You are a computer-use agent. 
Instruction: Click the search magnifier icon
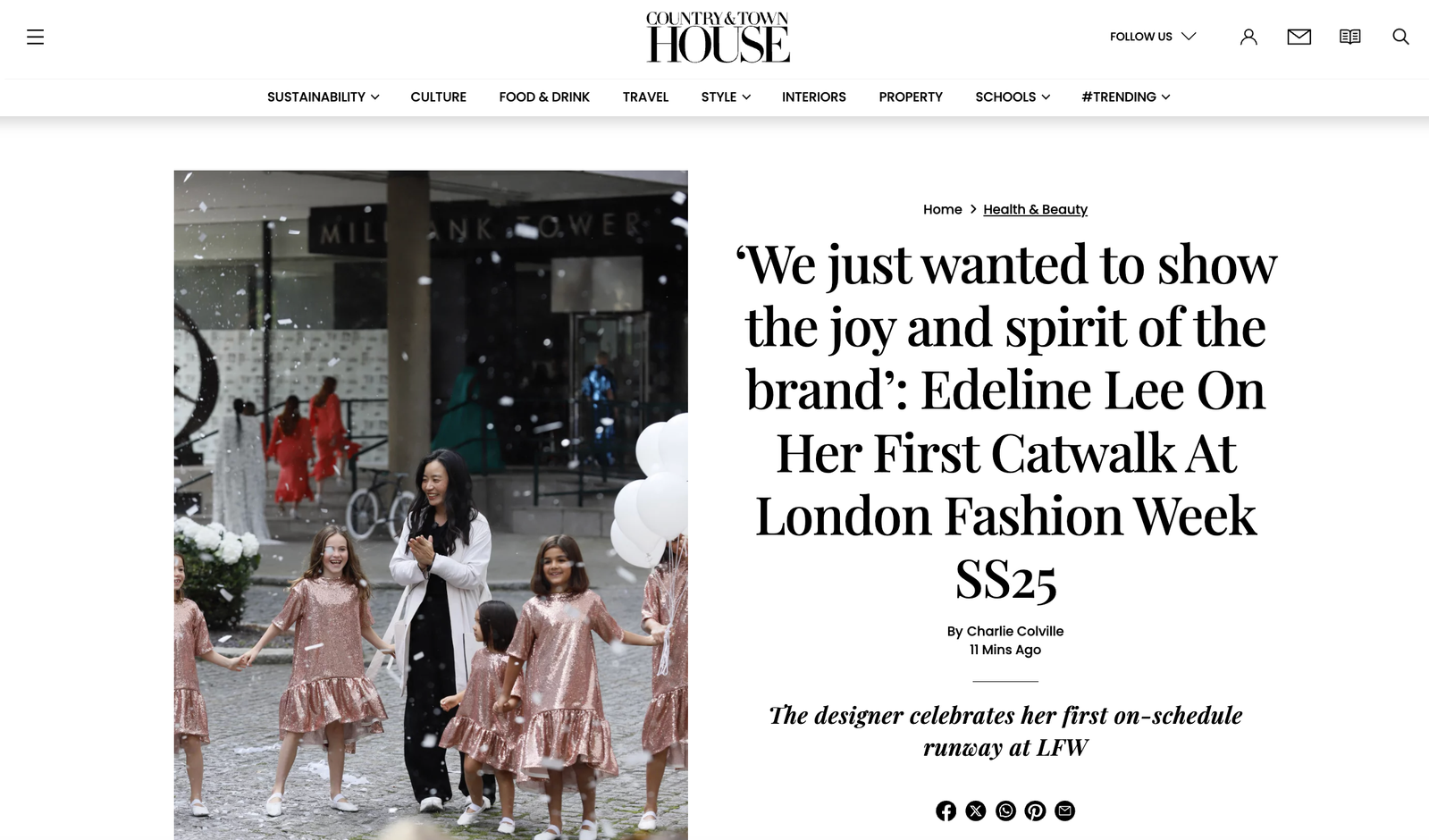click(1400, 37)
